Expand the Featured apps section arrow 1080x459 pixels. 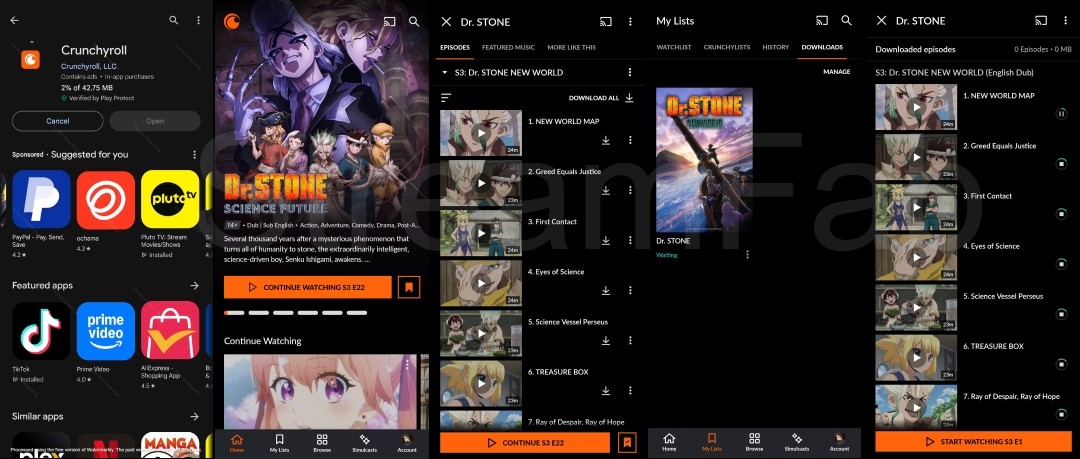(x=195, y=285)
